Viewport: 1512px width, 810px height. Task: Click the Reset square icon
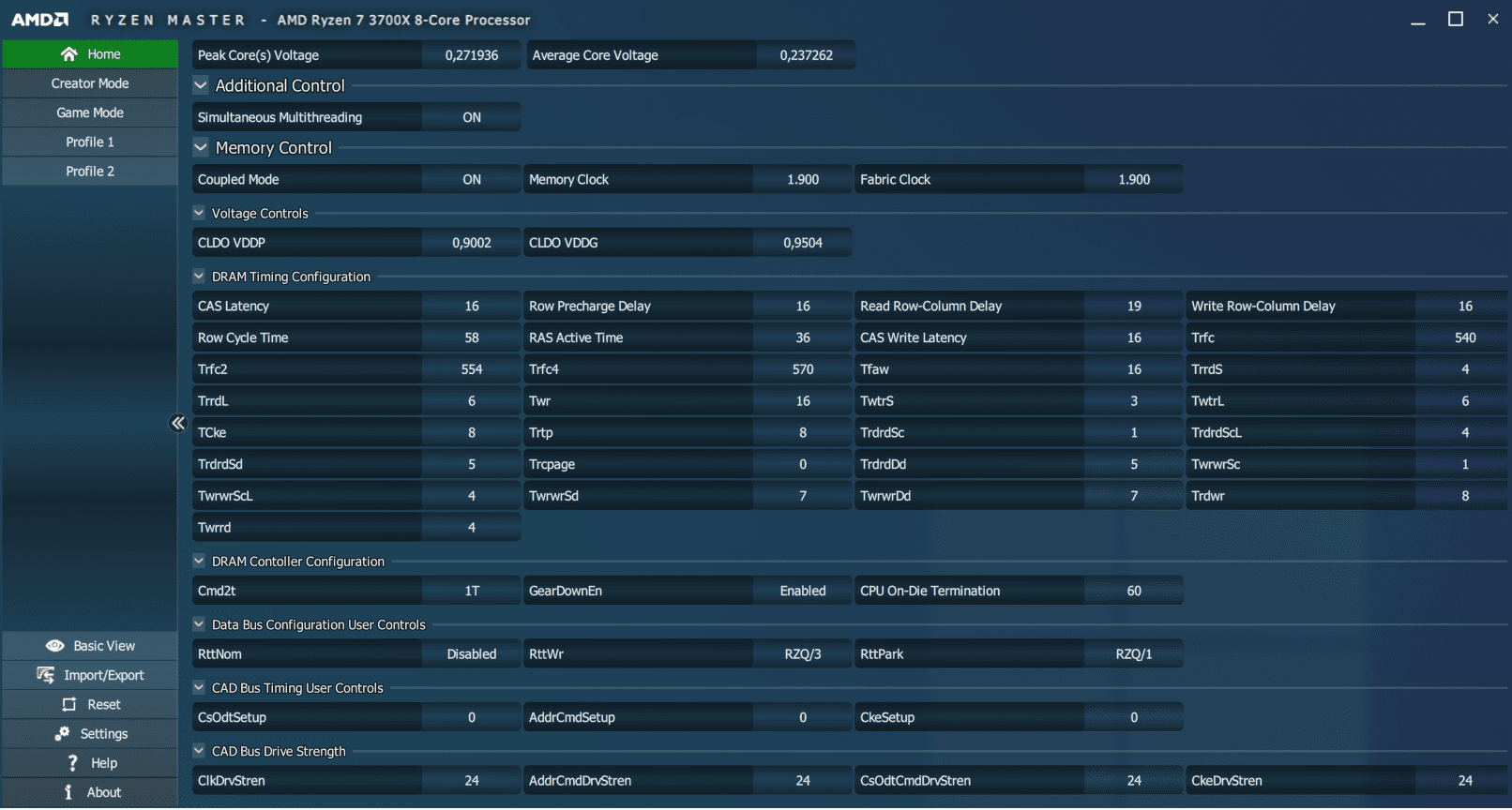tap(69, 704)
